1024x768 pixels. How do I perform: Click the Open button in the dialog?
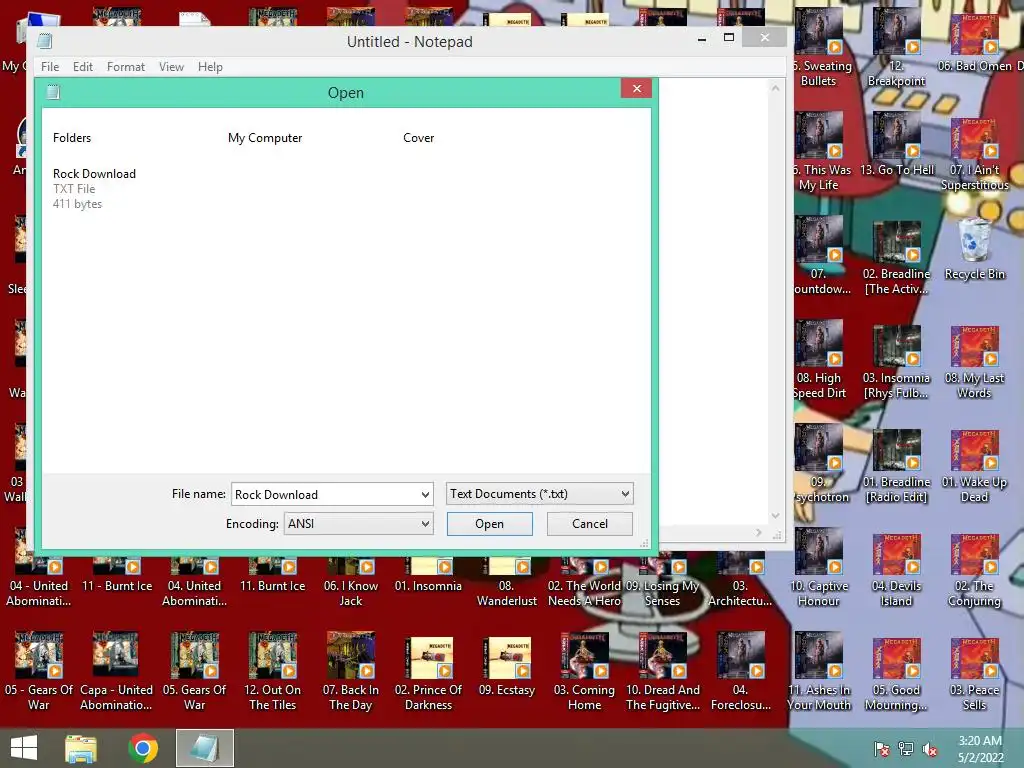pos(490,524)
